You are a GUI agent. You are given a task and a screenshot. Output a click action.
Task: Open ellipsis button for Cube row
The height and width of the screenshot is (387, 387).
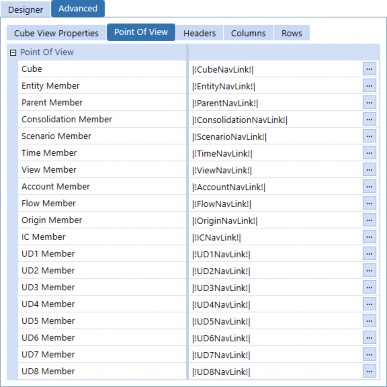tap(369, 69)
